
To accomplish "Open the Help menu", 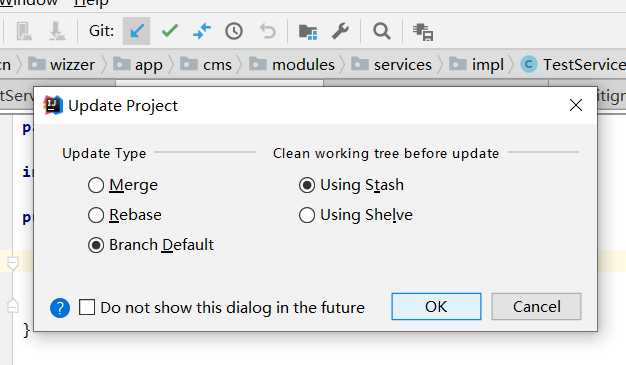I will tap(91, 3).
